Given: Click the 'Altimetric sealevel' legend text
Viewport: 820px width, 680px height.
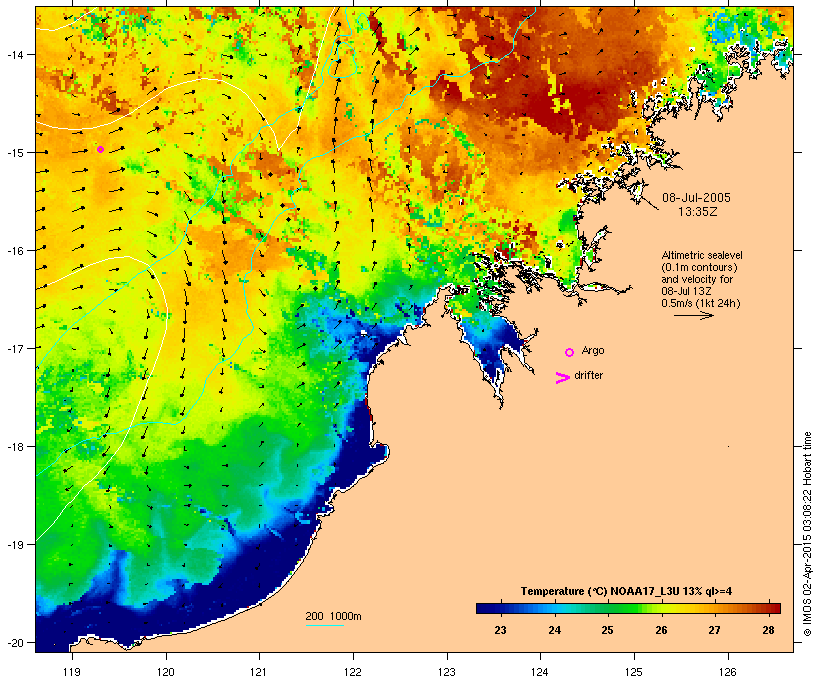Looking at the screenshot, I should point(702,255).
